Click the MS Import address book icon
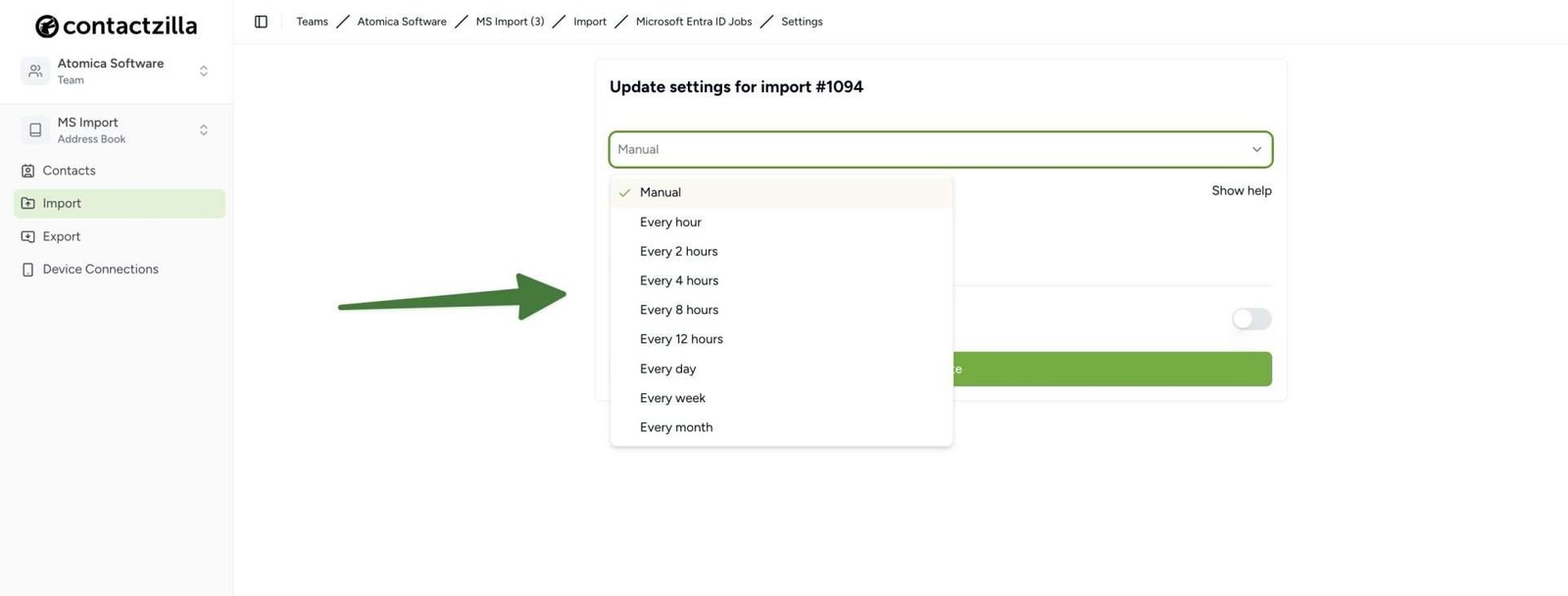The image size is (1568, 596). click(x=35, y=129)
